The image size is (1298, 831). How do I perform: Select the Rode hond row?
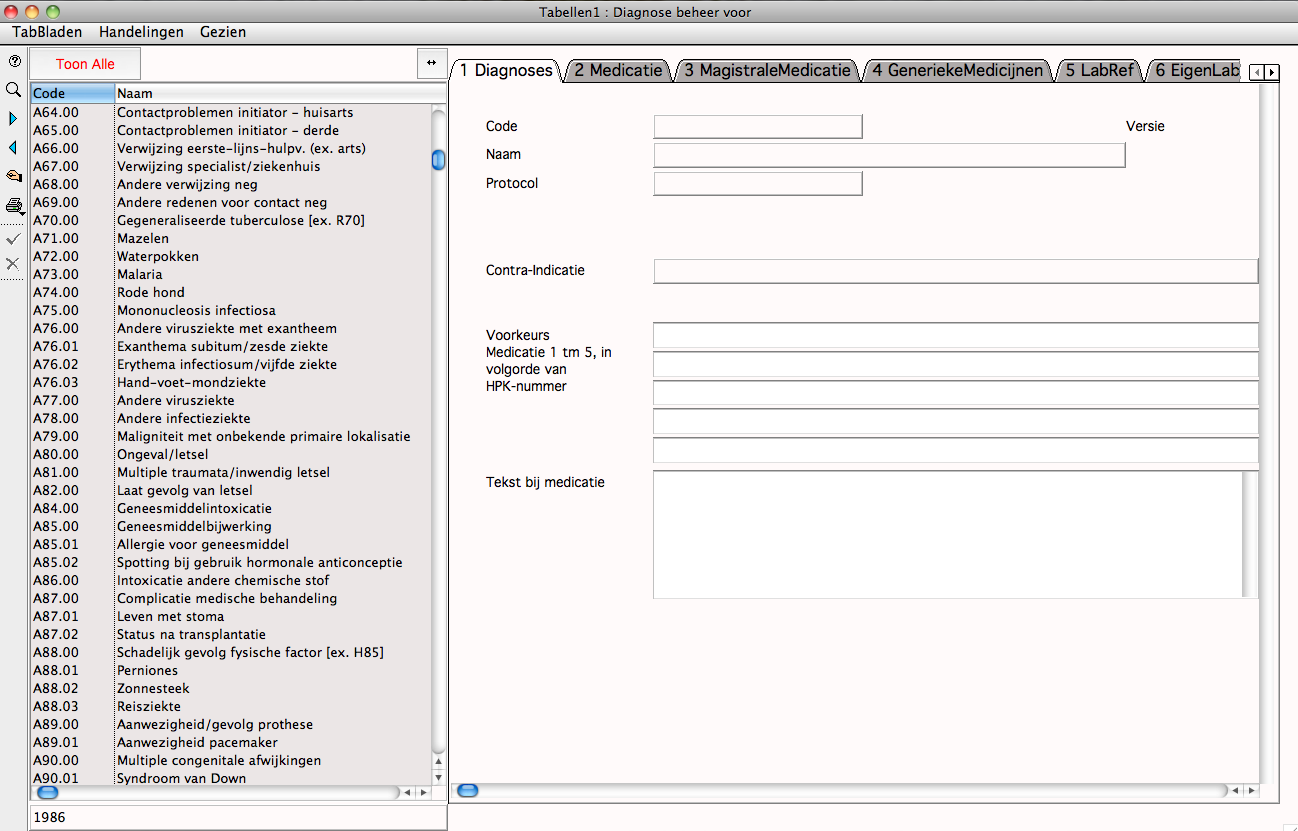231,292
